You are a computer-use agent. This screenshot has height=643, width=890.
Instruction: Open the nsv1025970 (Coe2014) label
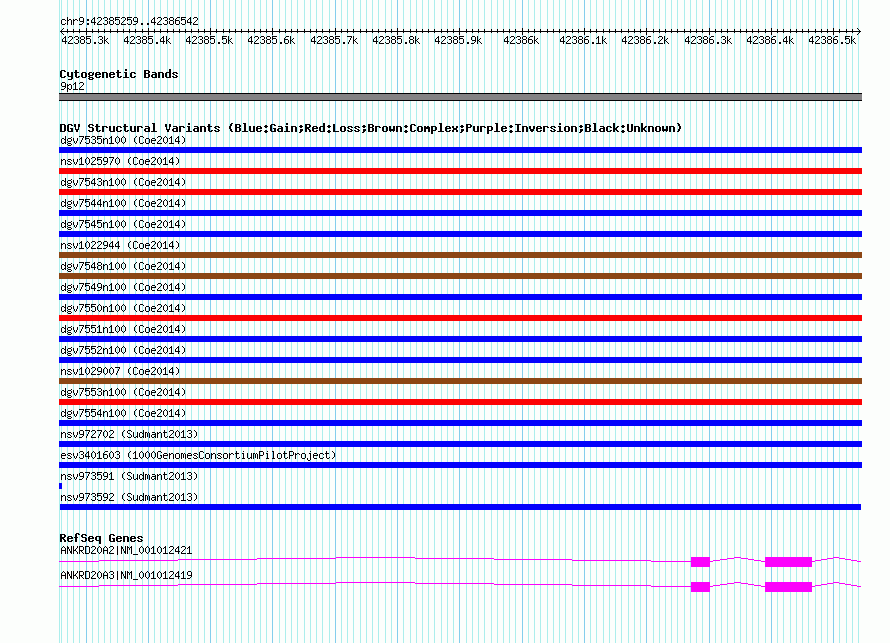[x=120, y=161]
